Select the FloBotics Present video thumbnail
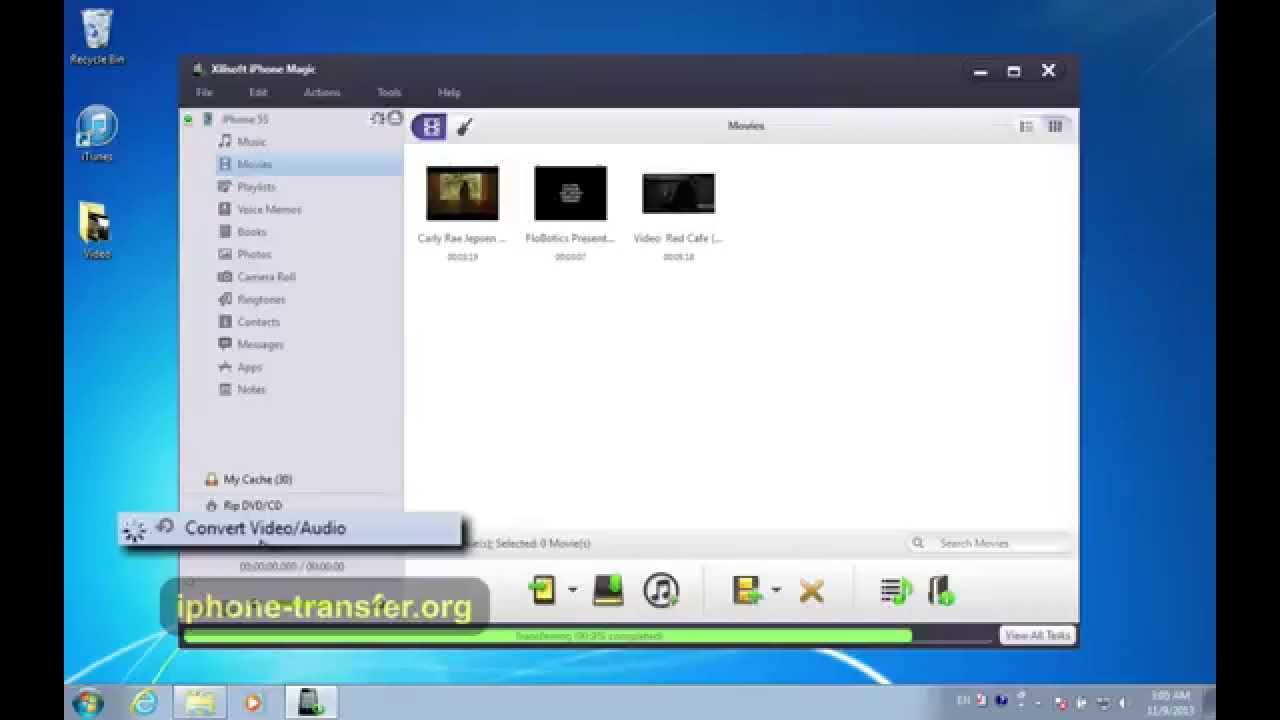Image resolution: width=1280 pixels, height=720 pixels. 571,193
